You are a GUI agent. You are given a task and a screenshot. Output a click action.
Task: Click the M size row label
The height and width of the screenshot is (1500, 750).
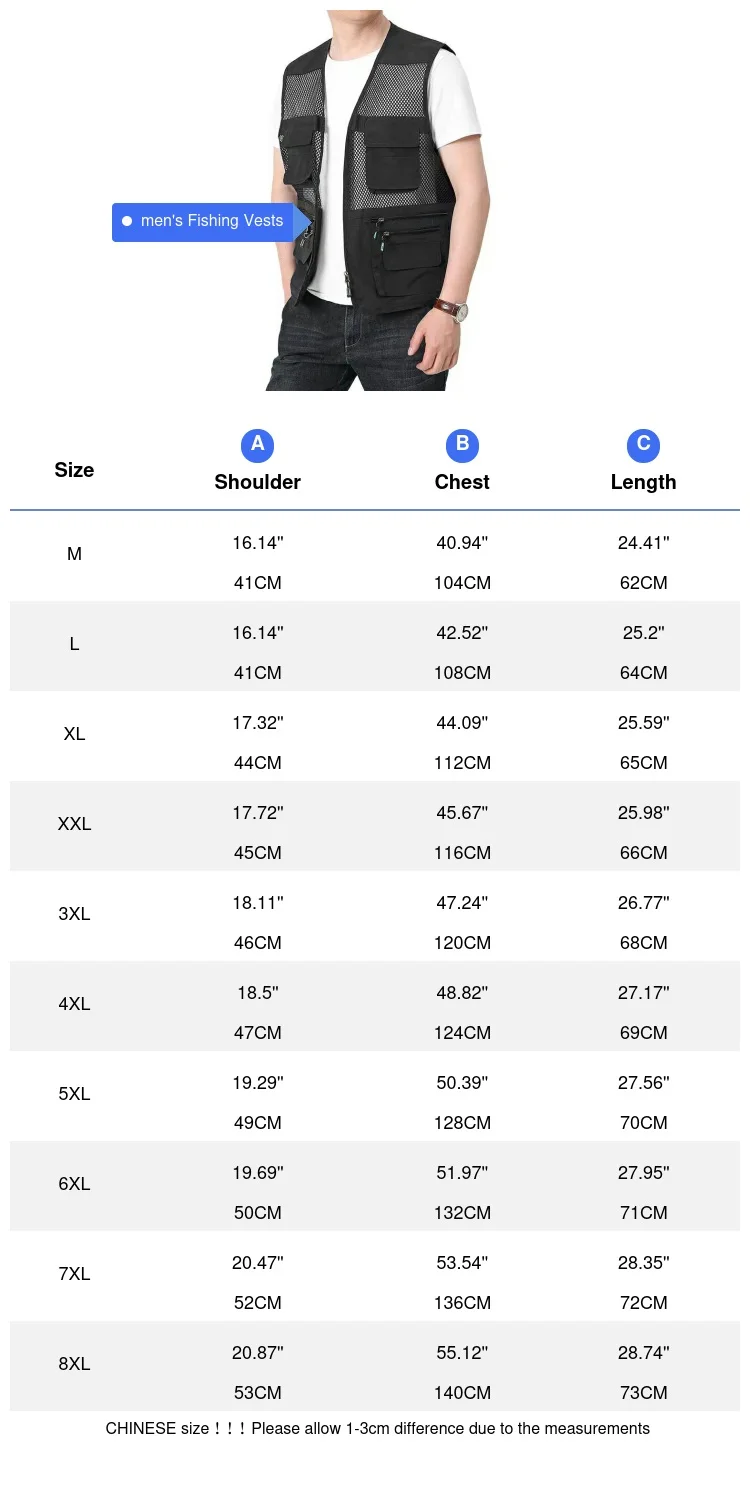74,554
